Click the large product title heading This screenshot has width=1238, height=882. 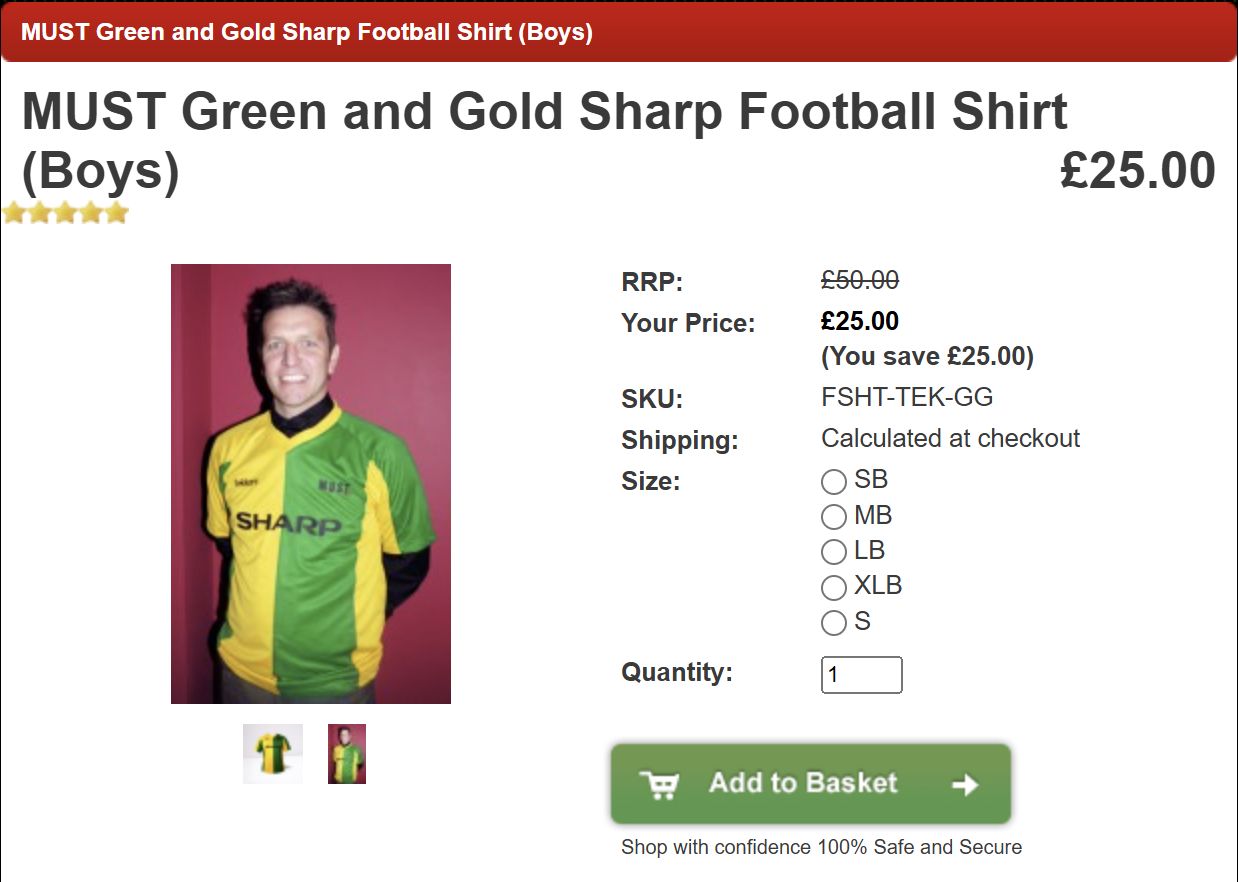[x=544, y=141]
